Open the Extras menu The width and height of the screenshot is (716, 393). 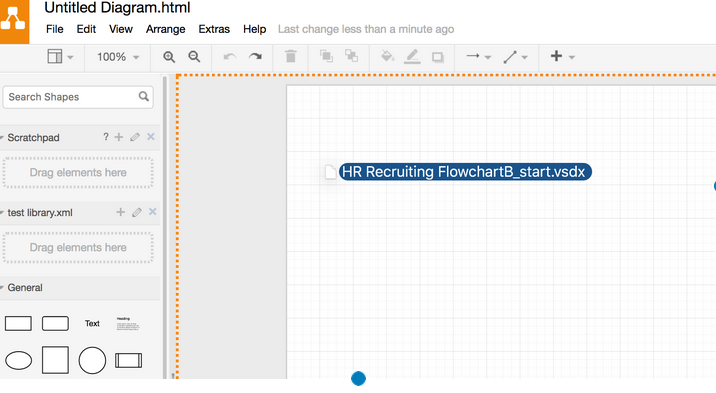click(x=214, y=29)
